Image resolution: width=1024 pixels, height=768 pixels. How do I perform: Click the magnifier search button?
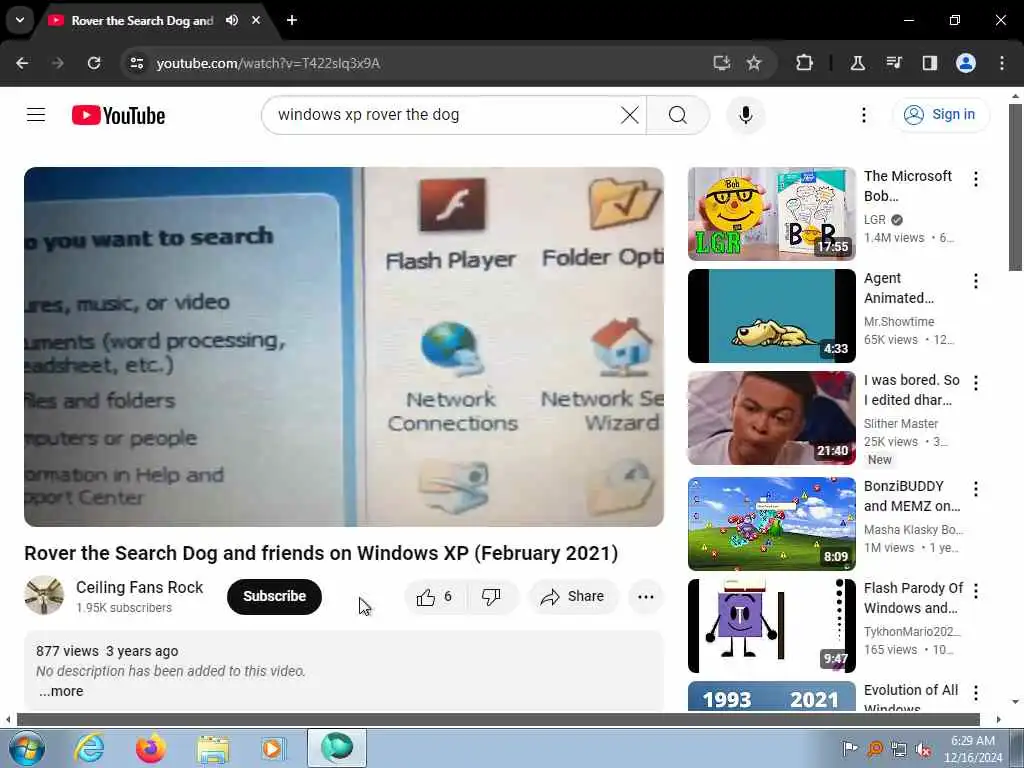pos(678,115)
